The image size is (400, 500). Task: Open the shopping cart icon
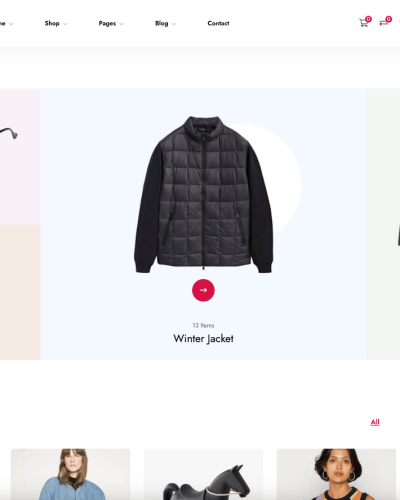[363, 23]
